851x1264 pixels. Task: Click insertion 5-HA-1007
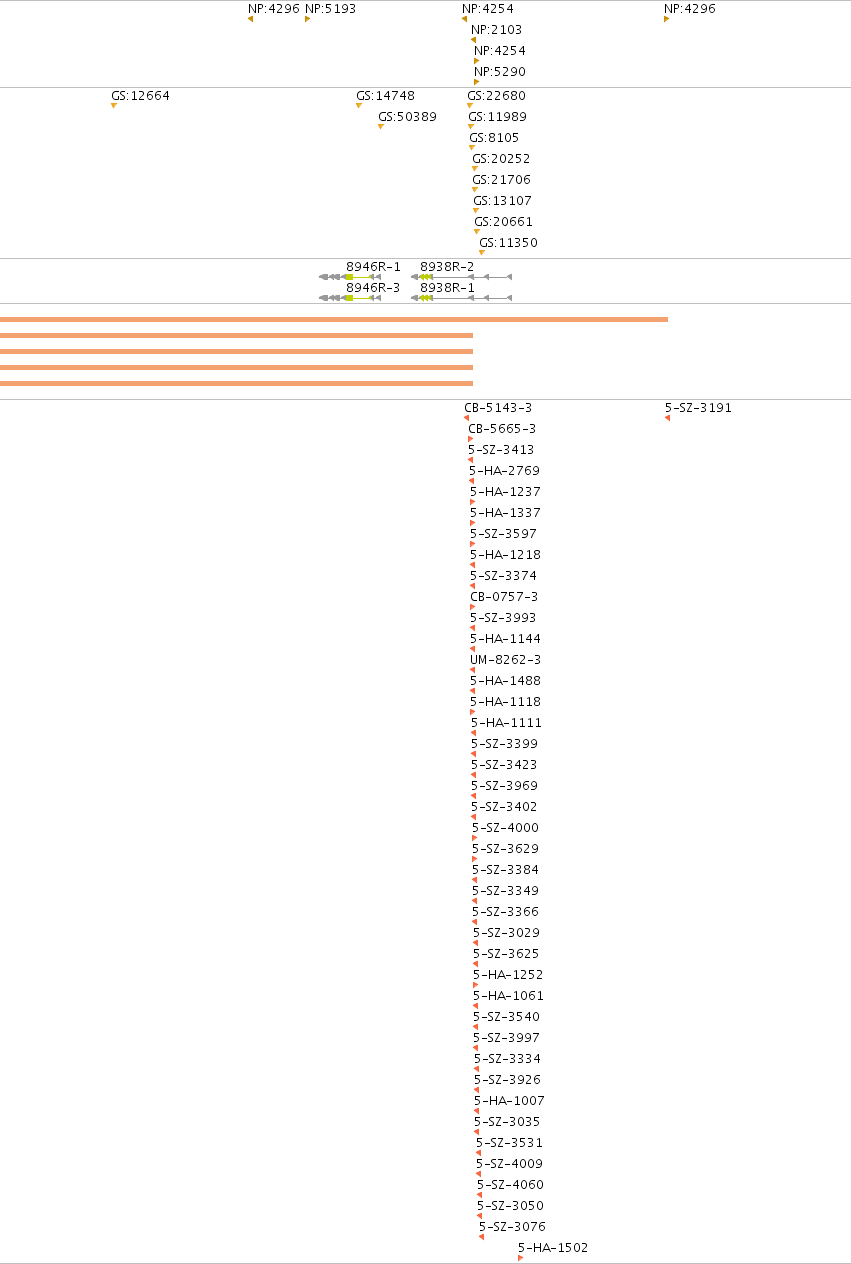(510, 1101)
